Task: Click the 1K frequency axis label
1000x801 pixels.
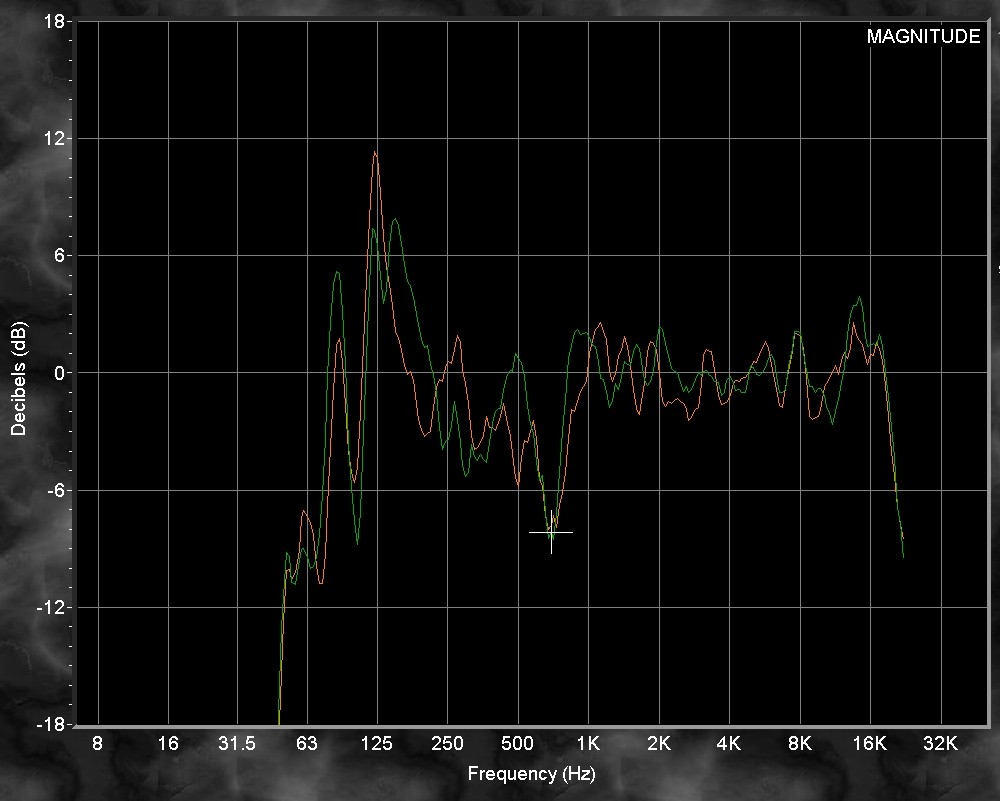Action: tap(588, 744)
